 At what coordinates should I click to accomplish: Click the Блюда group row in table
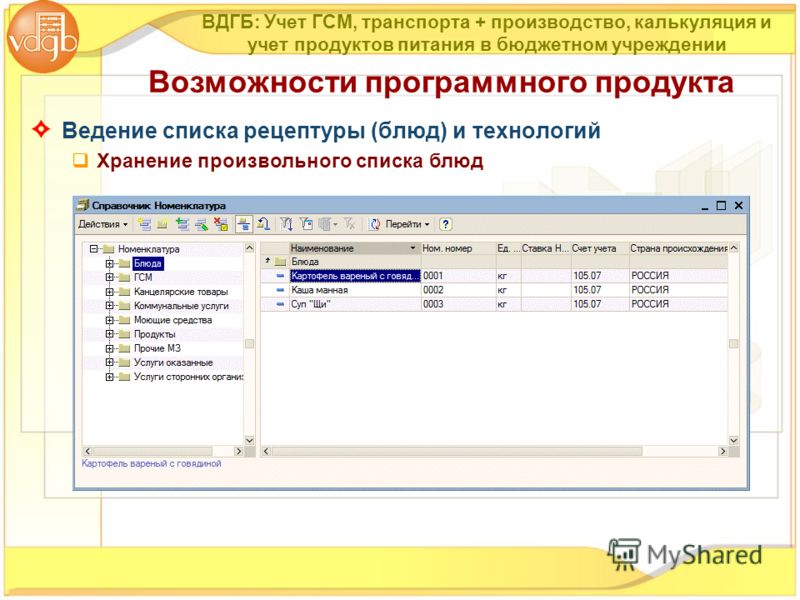click(494, 262)
